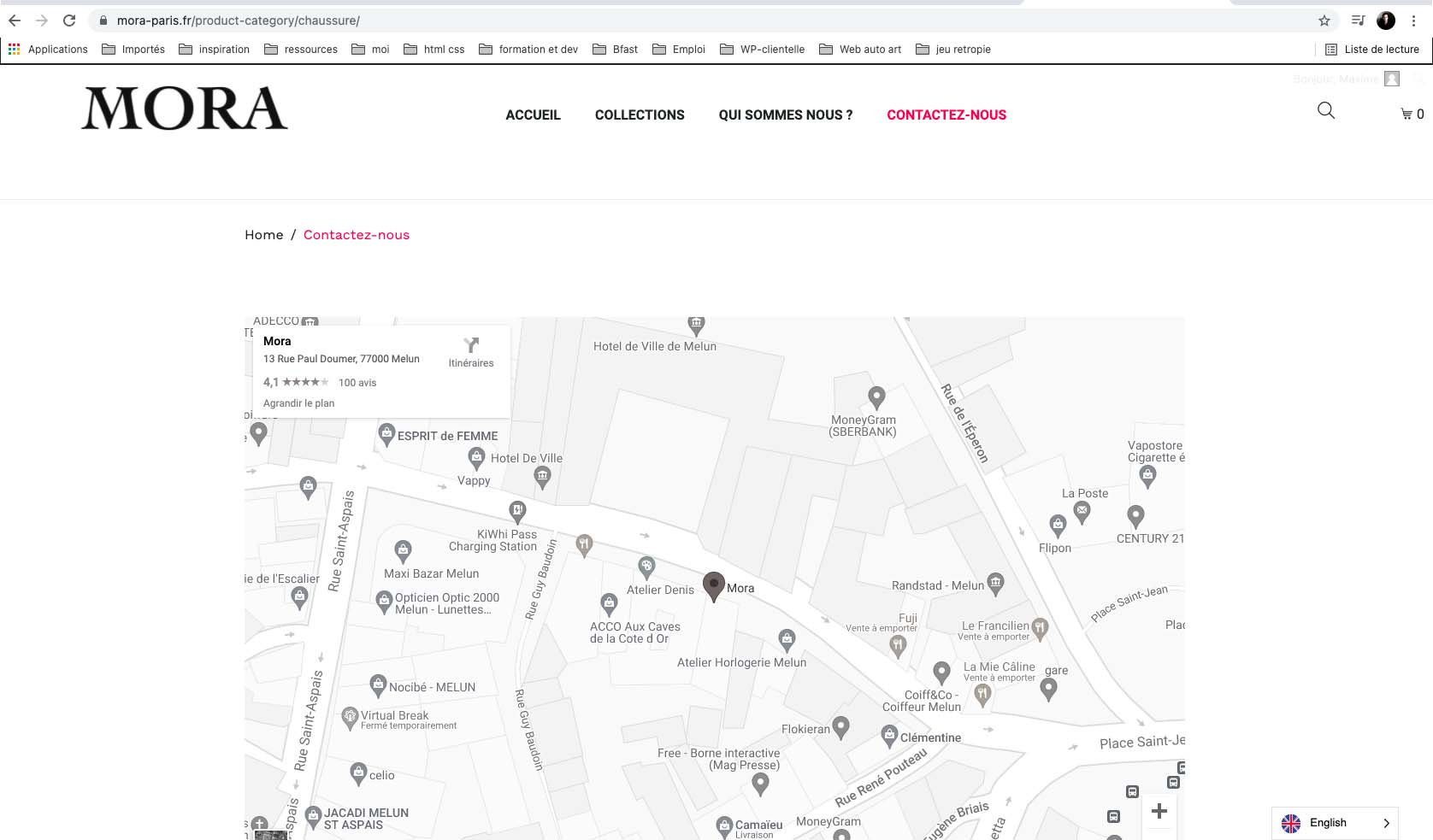The image size is (1433, 840).
Task: Click the Vapostore Cigarette marker
Action: 1148,477
